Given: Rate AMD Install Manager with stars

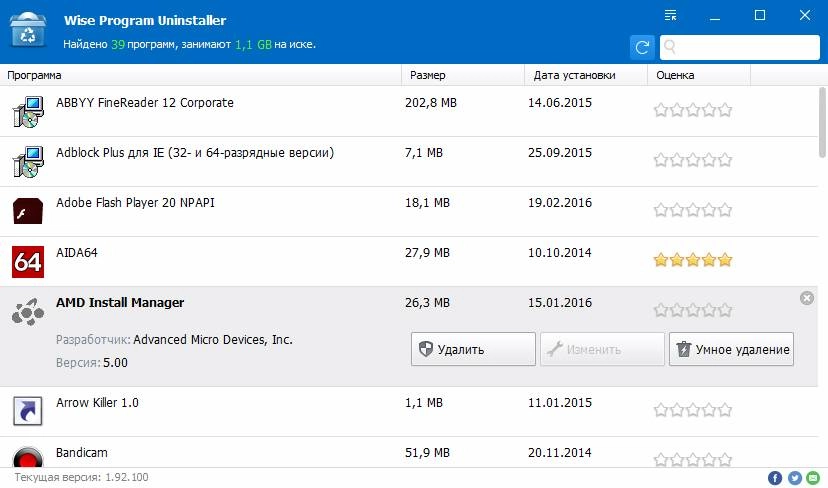Looking at the screenshot, I should pyautogui.click(x=693, y=309).
